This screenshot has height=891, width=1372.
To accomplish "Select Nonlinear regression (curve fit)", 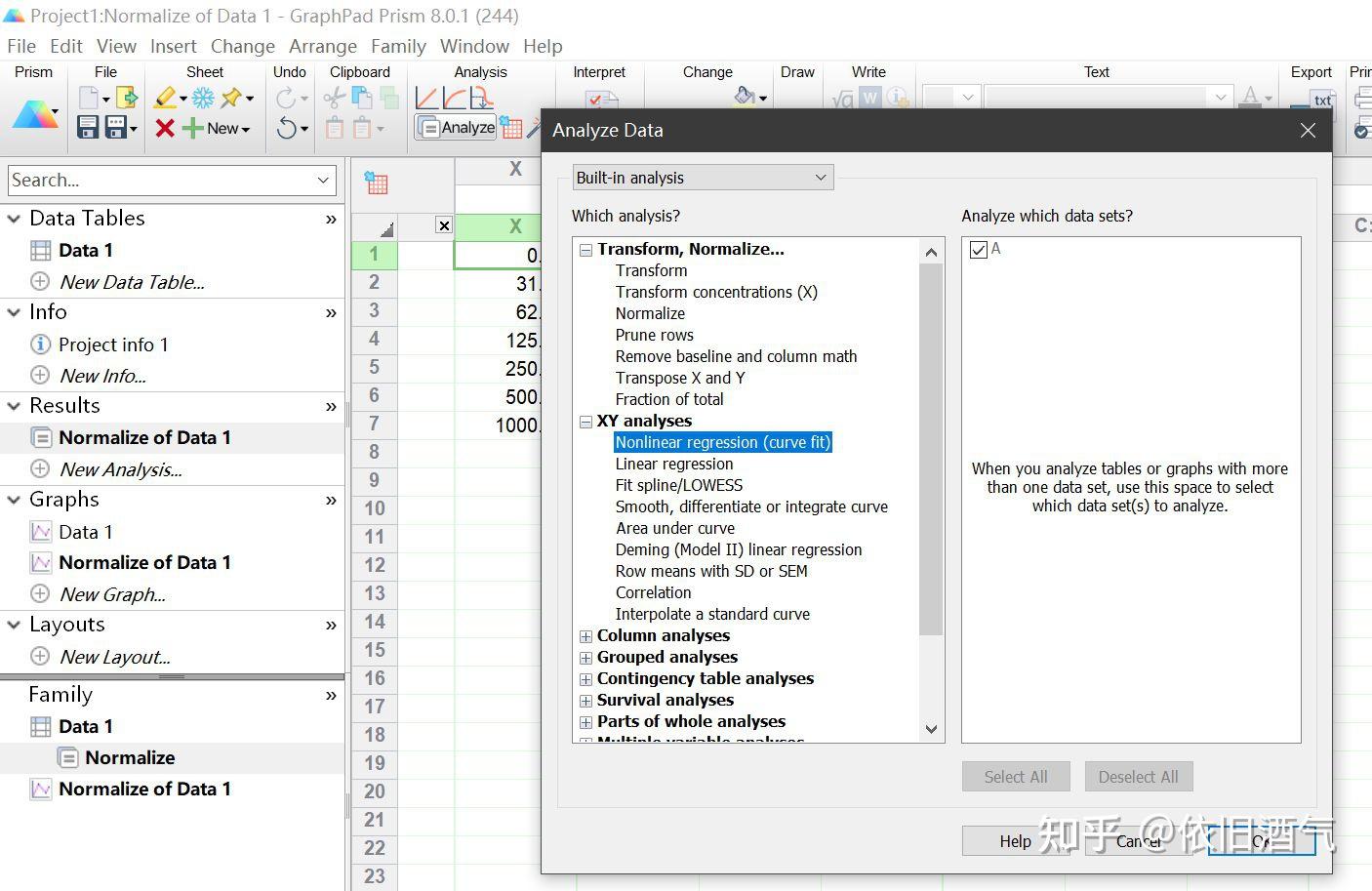I will coord(723,443).
